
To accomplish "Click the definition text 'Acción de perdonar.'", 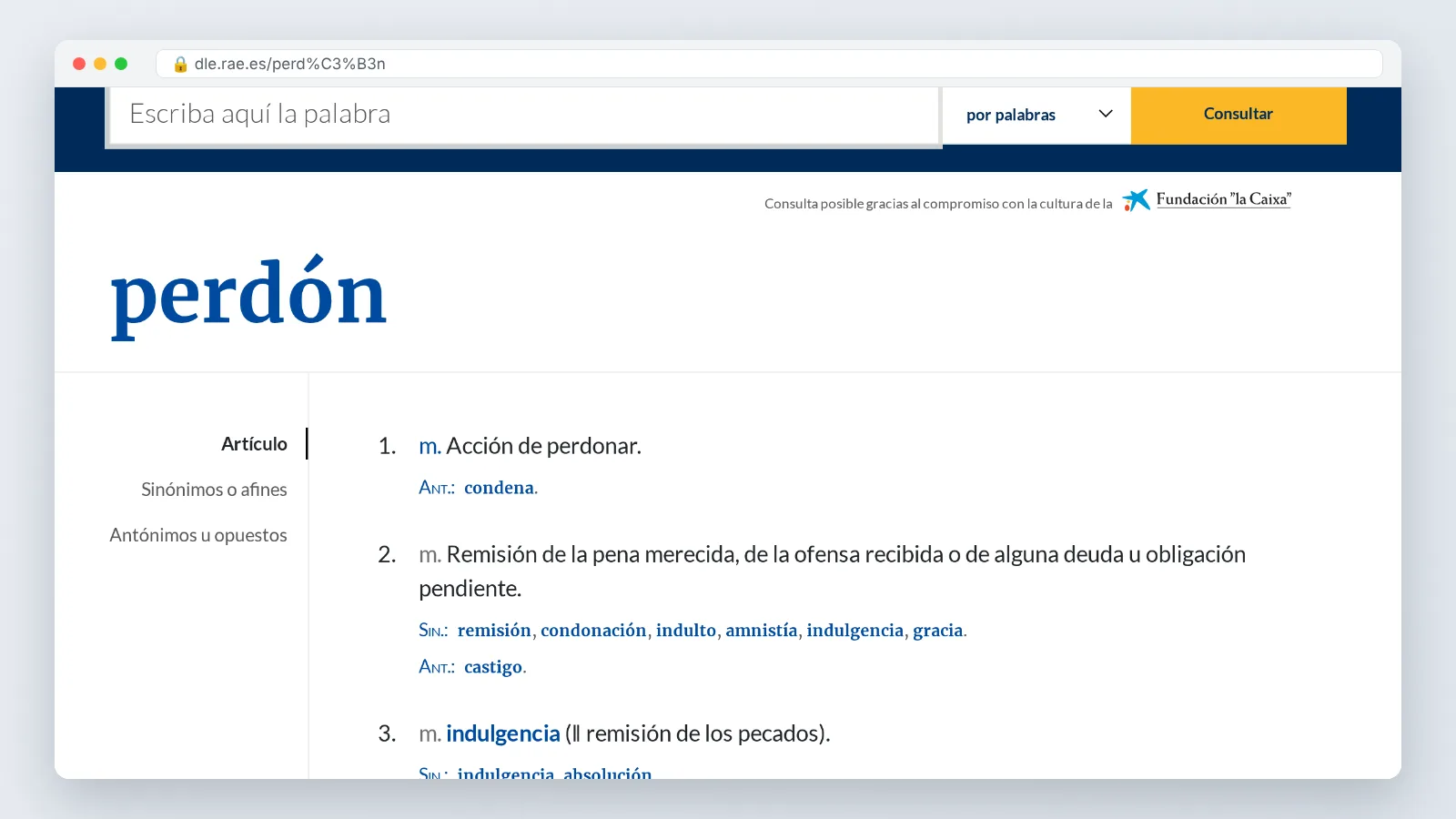I will [543, 446].
